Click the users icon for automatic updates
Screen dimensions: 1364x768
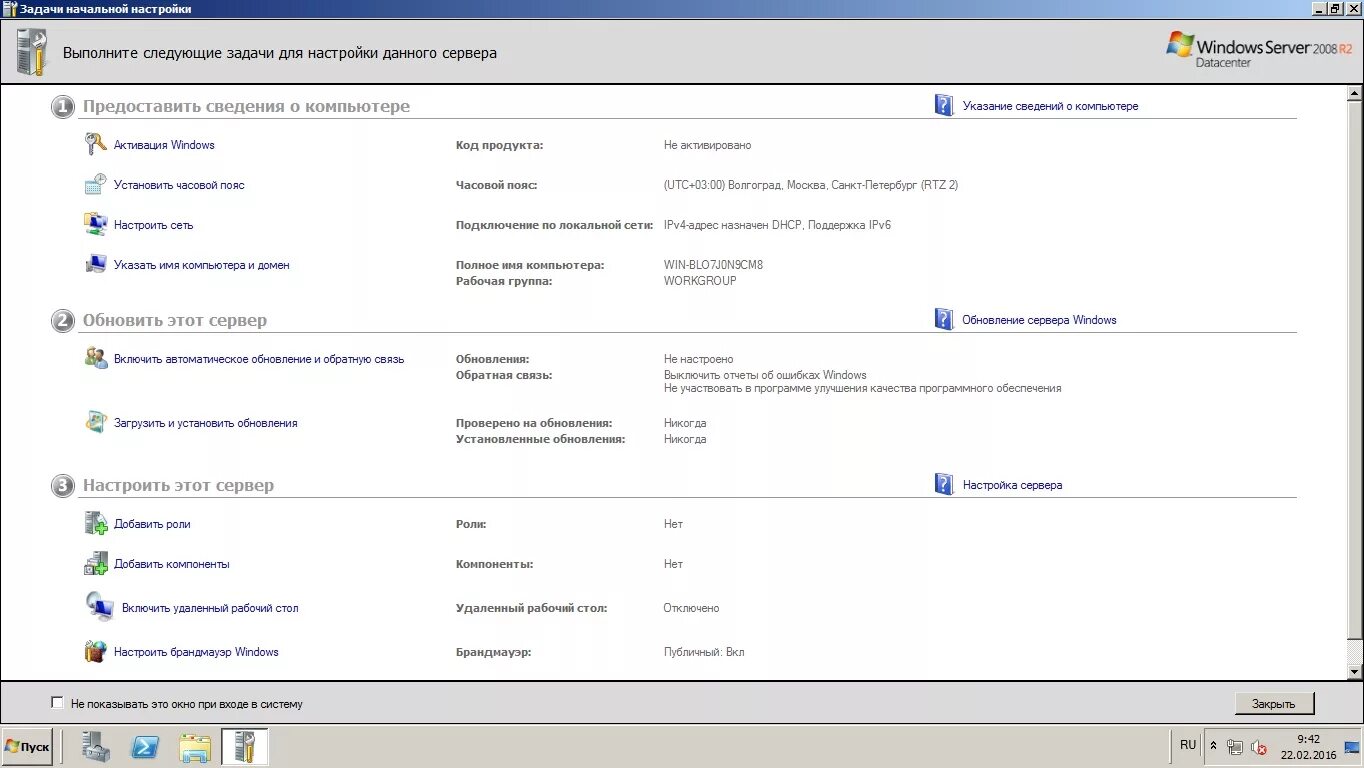95,358
